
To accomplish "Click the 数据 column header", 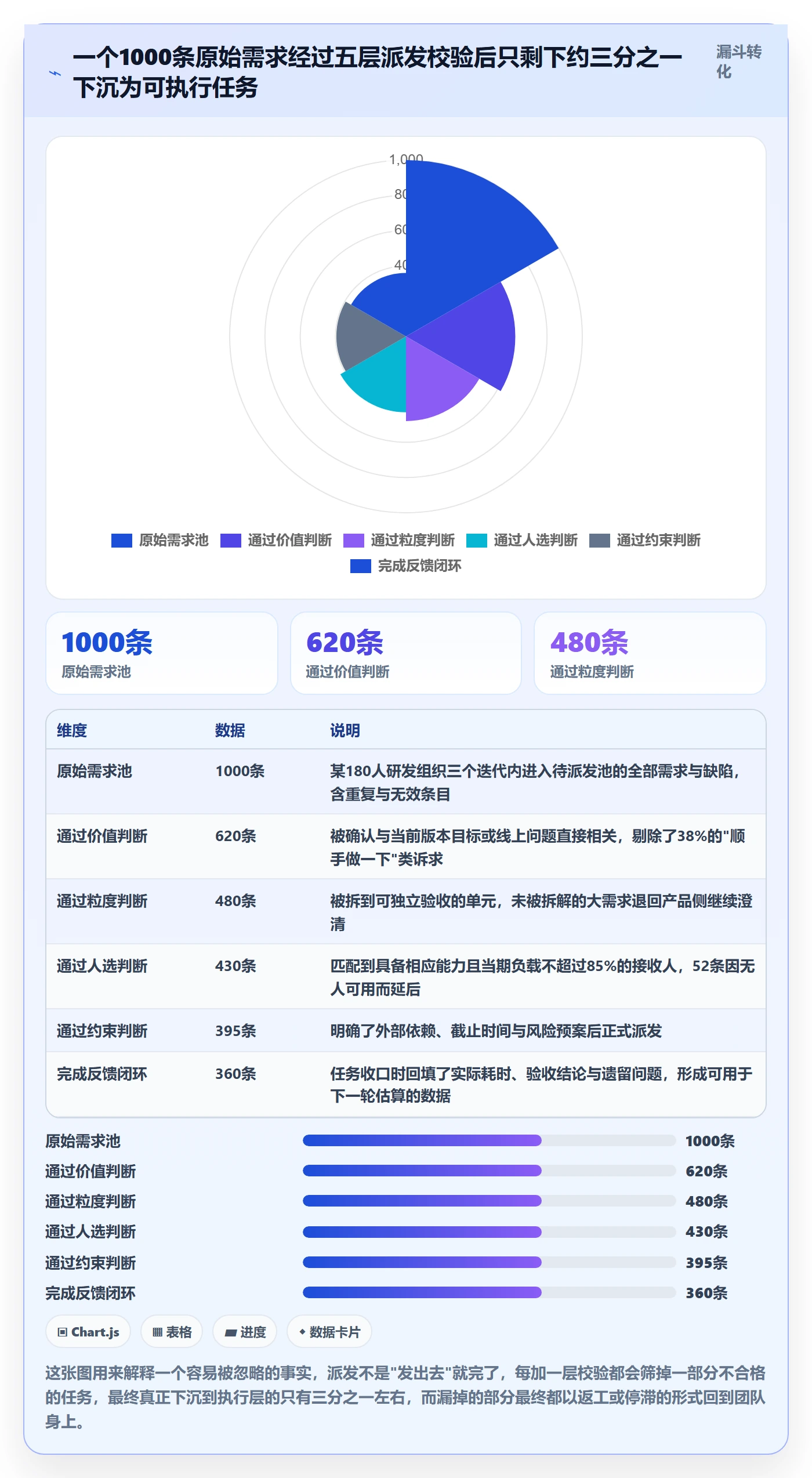I will pos(230,730).
